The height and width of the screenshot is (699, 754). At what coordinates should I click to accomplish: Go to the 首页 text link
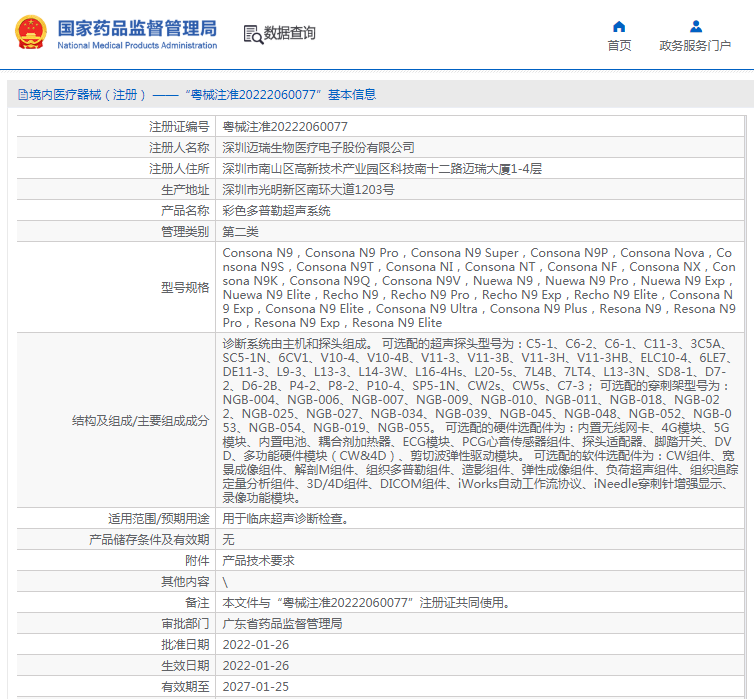(619, 45)
